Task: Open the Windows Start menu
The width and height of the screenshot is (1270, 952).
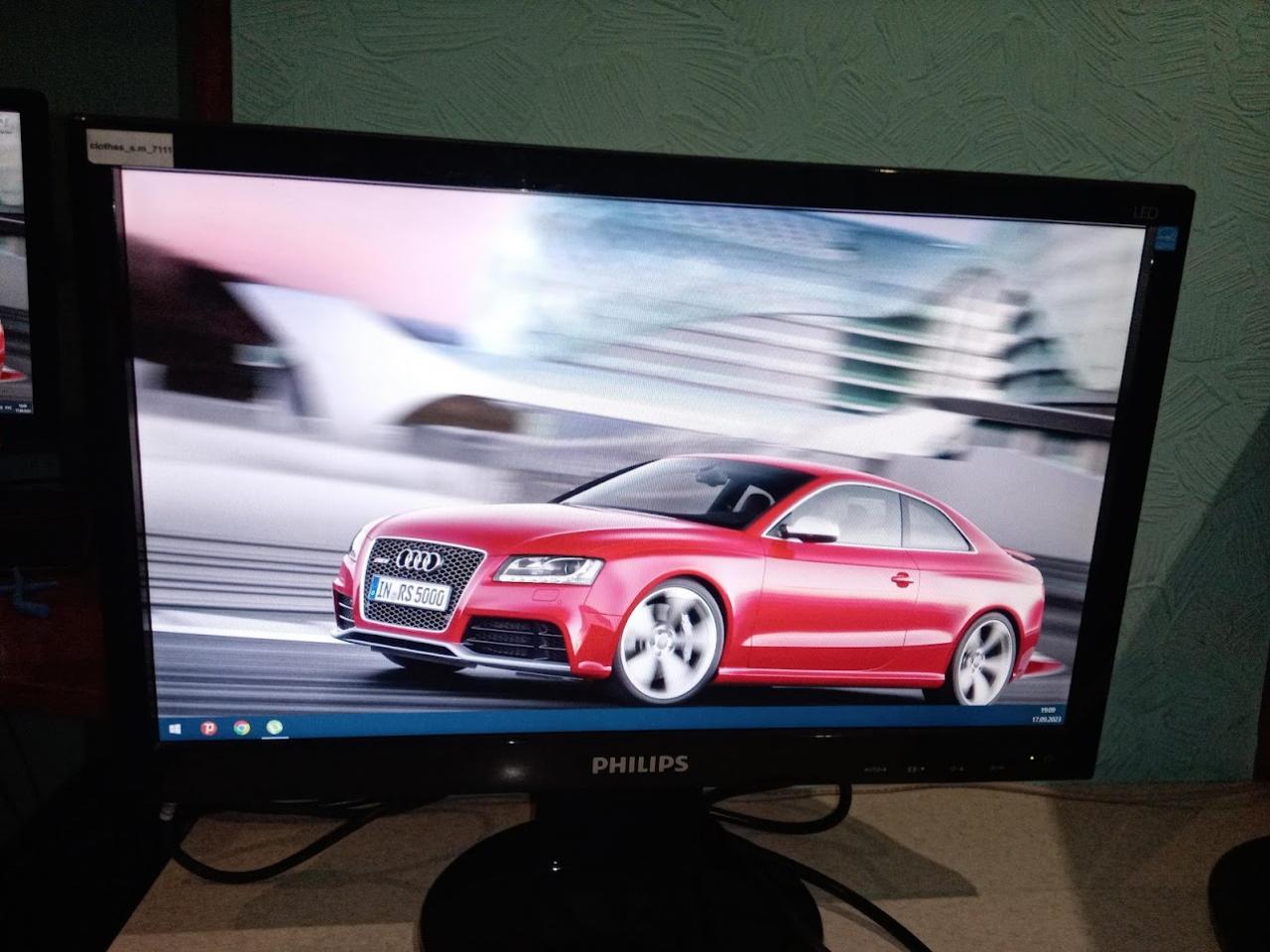Action: [175, 729]
